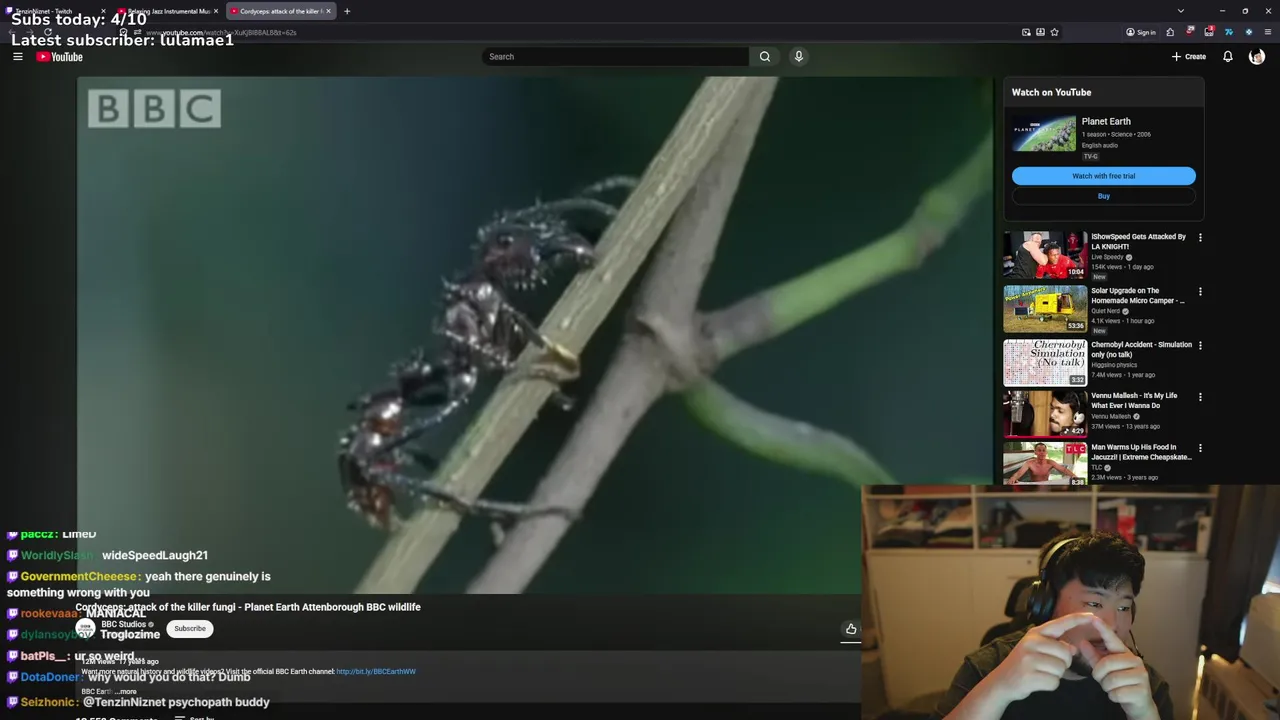Open Vennu Mallesh It's My Life thumbnail
1280x720 pixels.
pos(1045,414)
